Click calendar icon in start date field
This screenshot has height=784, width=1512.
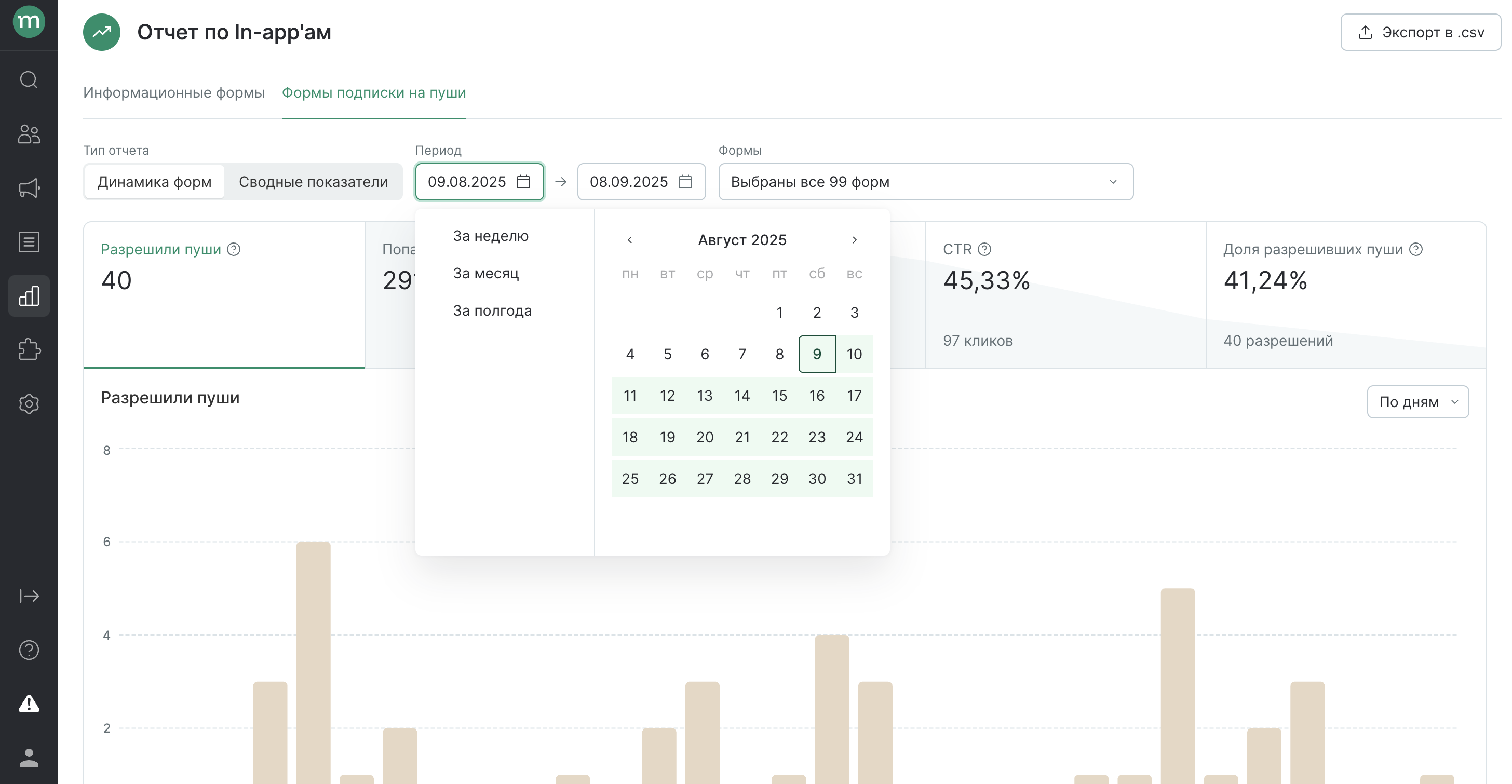[x=523, y=182]
